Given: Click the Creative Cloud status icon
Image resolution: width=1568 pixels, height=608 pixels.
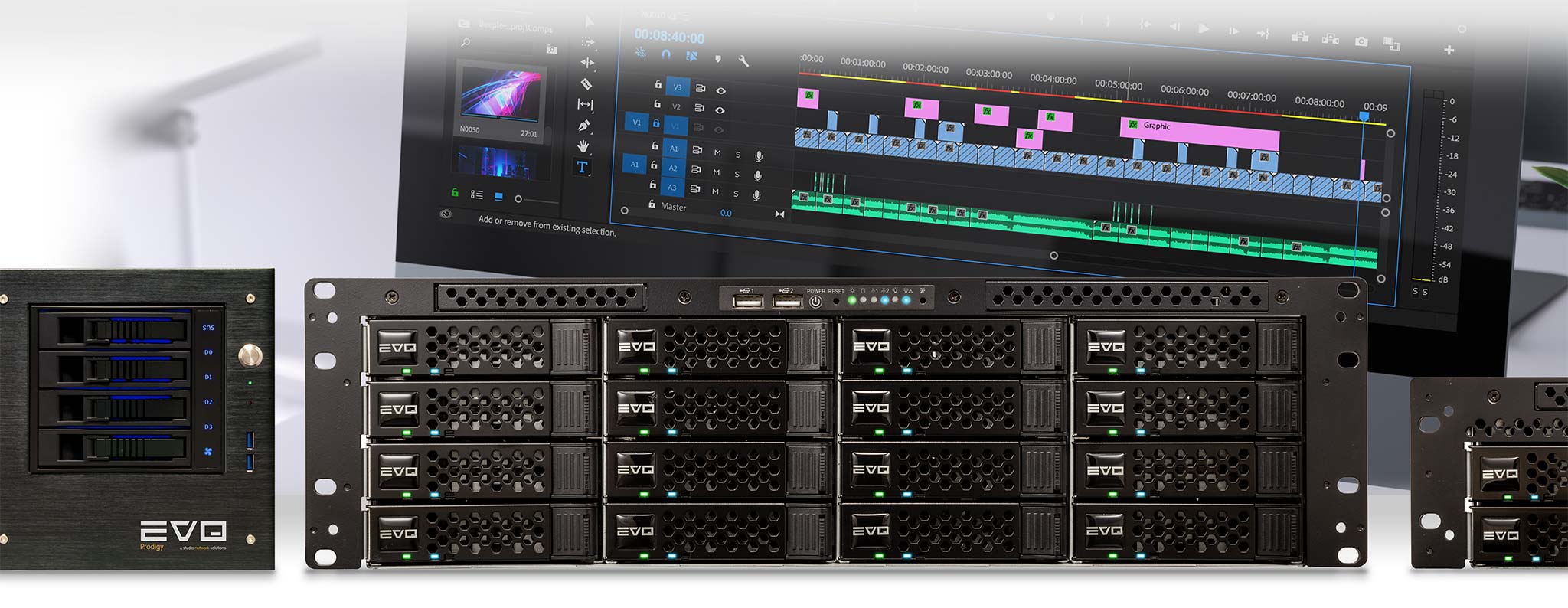Looking at the screenshot, I should 446,214.
